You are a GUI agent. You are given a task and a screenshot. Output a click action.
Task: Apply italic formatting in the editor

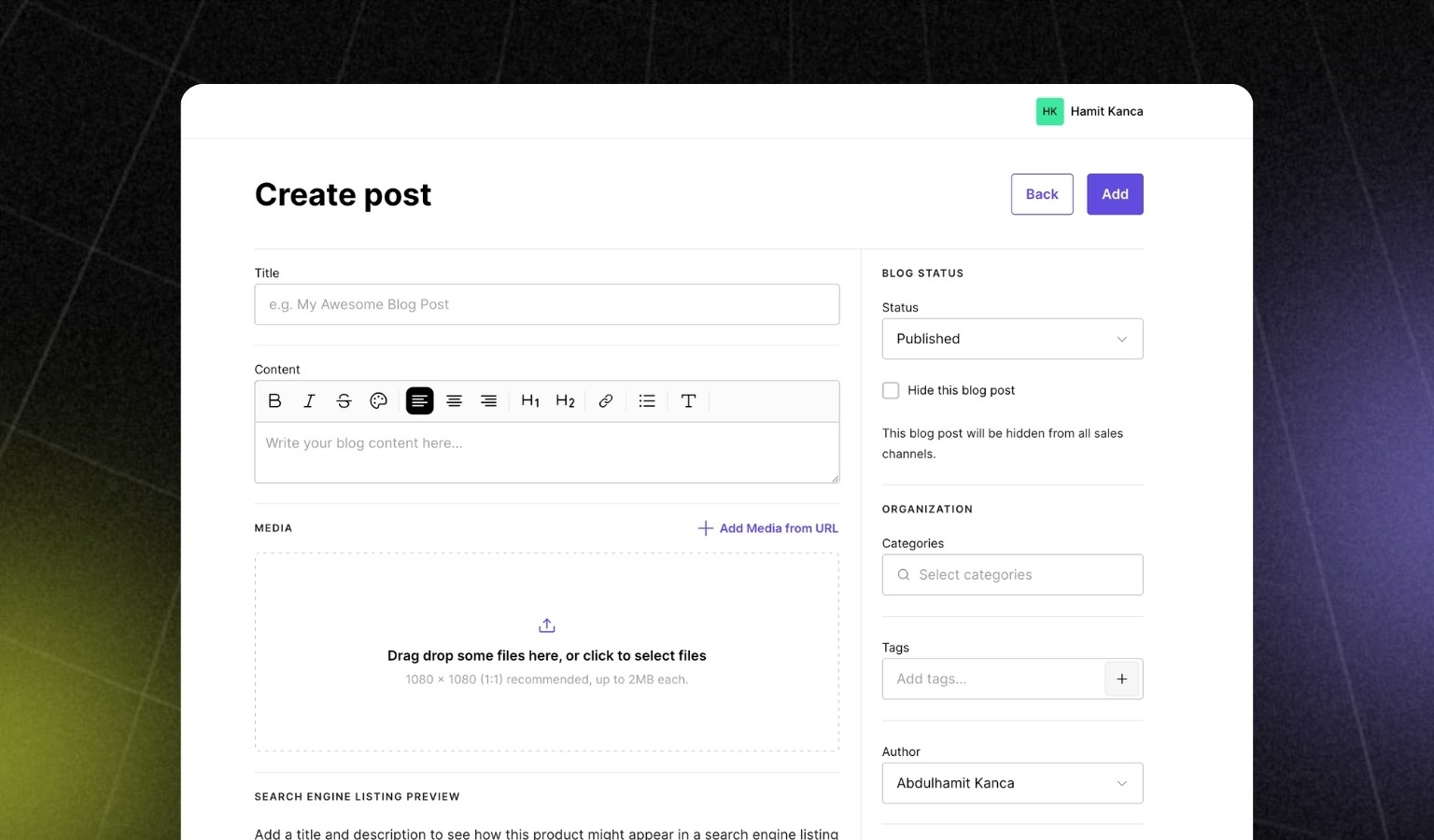pos(309,401)
